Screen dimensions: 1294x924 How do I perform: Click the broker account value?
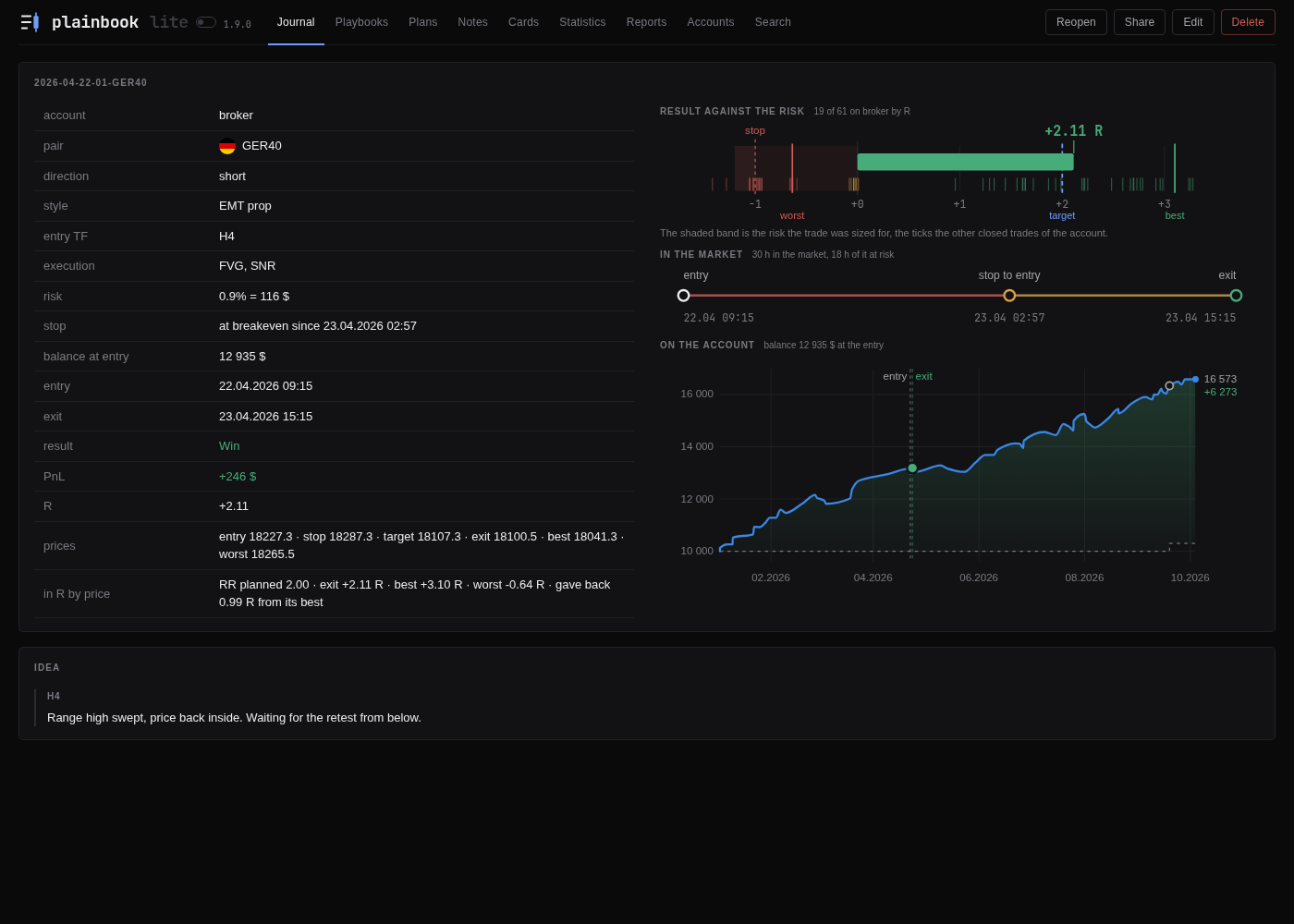click(236, 115)
